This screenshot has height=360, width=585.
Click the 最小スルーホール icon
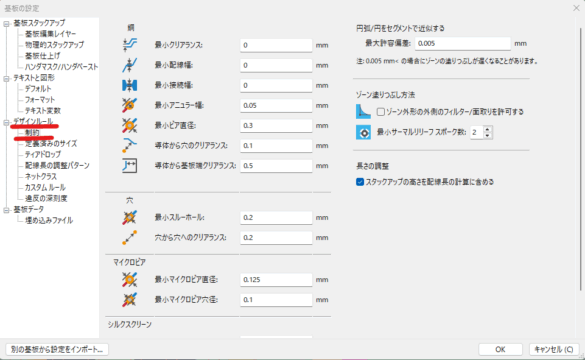click(x=129, y=217)
